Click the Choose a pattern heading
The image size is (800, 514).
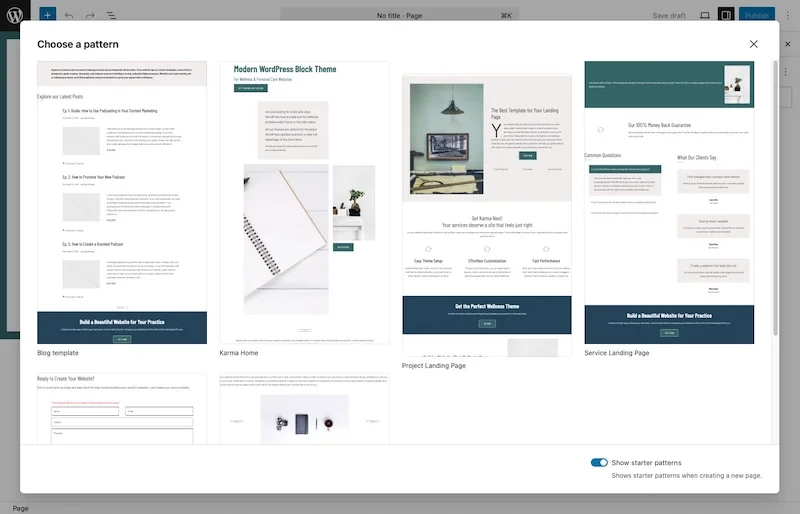[78, 44]
